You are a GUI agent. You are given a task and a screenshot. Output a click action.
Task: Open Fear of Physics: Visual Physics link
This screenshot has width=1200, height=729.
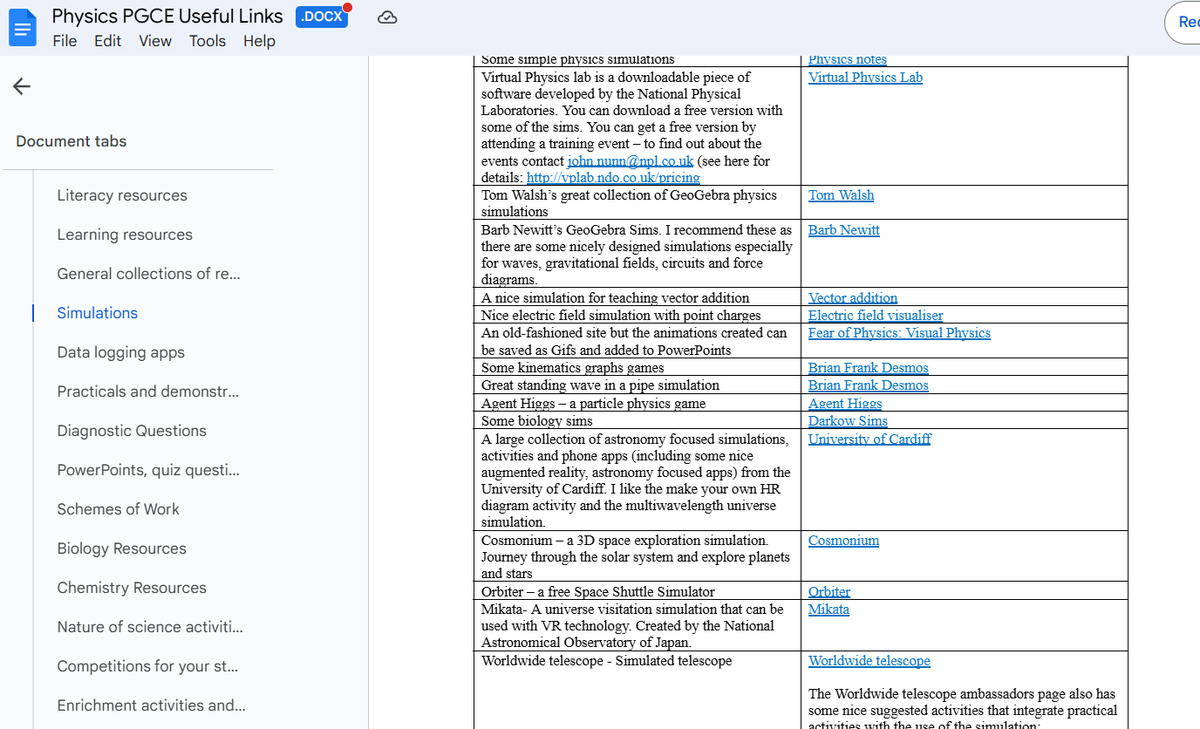pos(899,333)
